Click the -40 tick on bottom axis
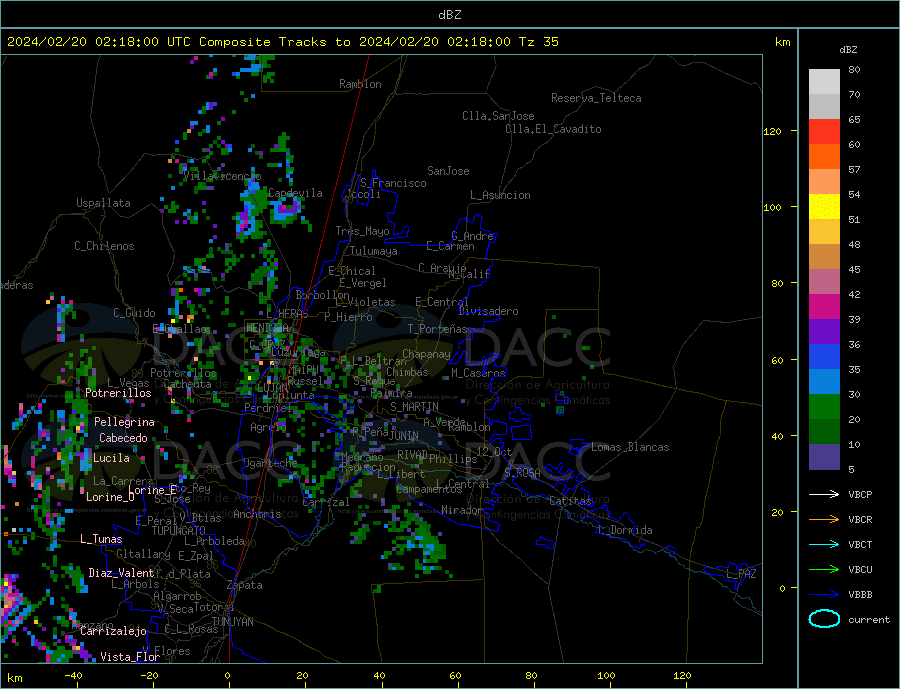Screen dimensions: 900x689 point(73,676)
